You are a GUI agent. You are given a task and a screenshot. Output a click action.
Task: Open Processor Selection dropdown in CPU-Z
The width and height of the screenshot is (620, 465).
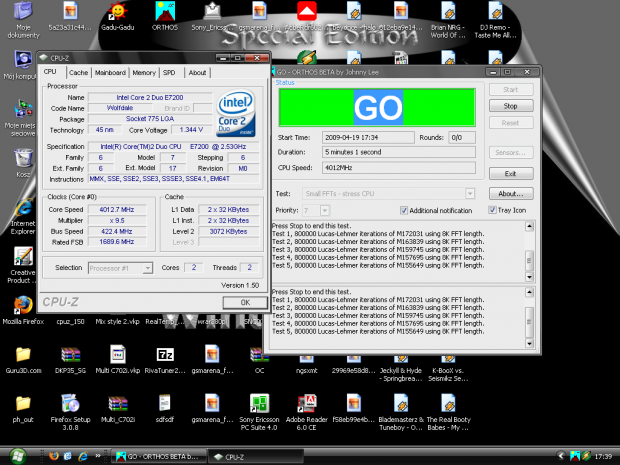(x=147, y=268)
